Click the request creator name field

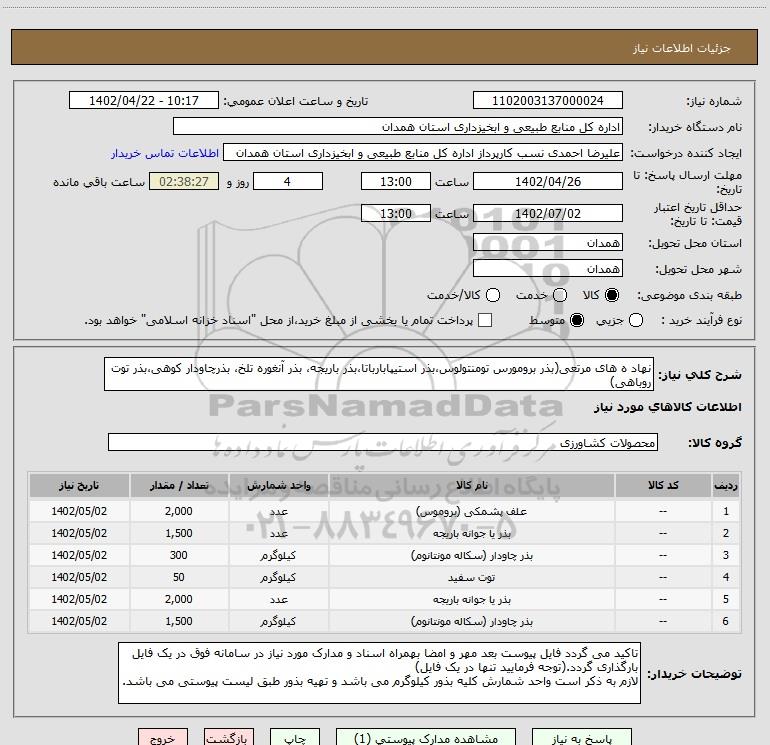coord(423,153)
